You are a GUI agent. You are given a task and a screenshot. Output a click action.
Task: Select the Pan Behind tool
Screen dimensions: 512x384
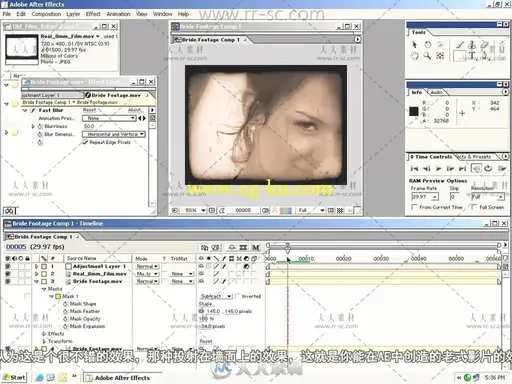440,56
